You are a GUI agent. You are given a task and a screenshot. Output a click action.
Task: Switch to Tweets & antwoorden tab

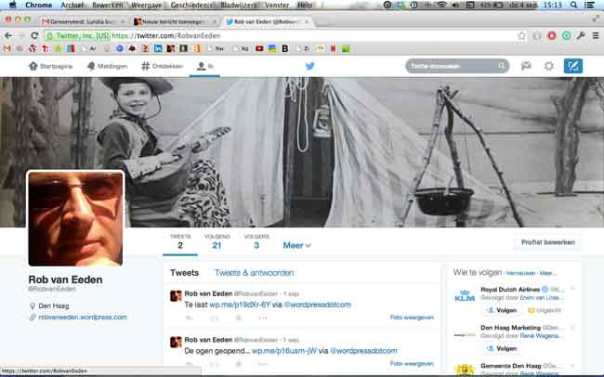254,273
